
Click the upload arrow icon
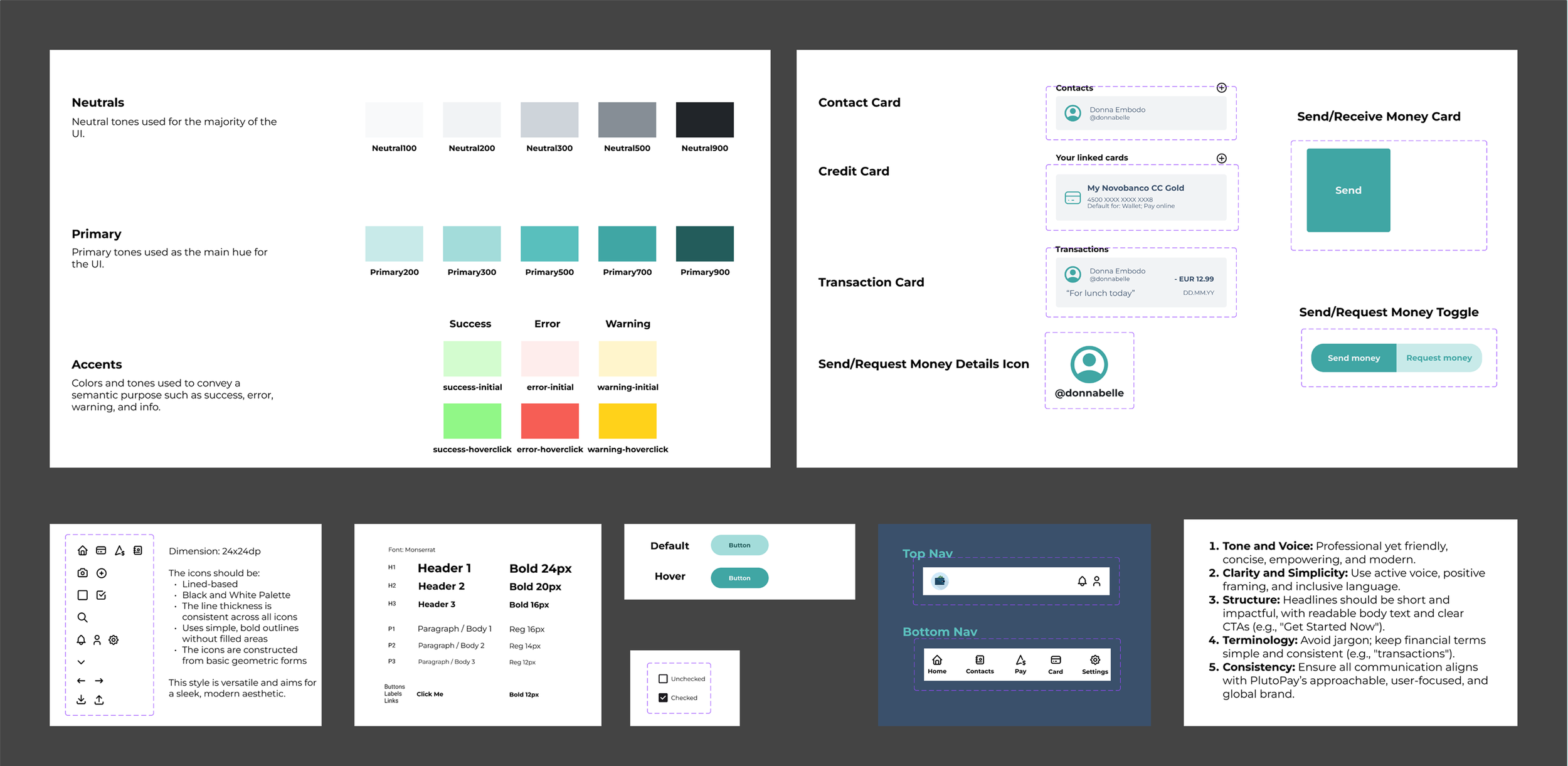point(99,700)
